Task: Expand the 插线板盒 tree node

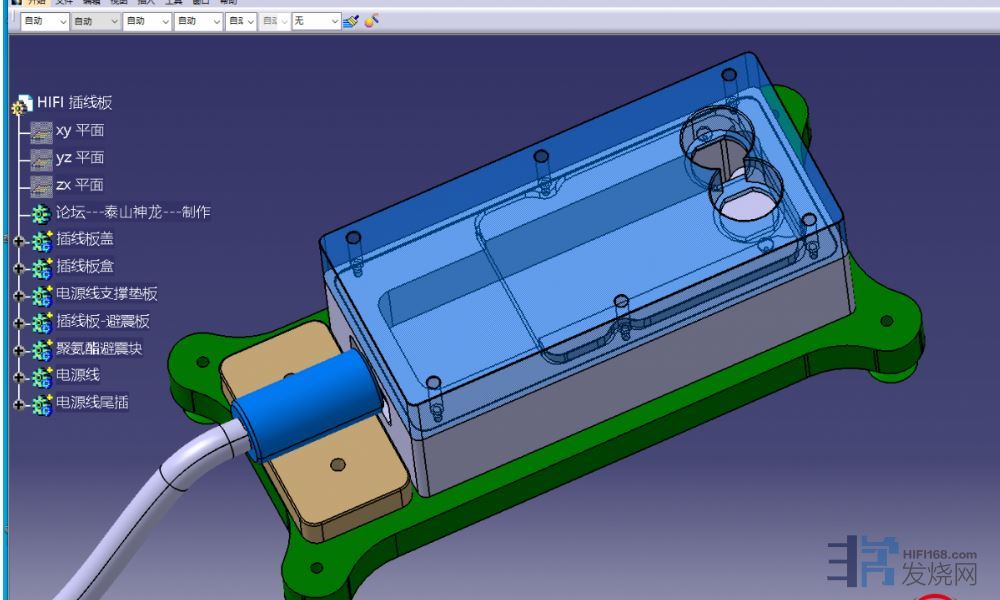Action: tap(18, 268)
